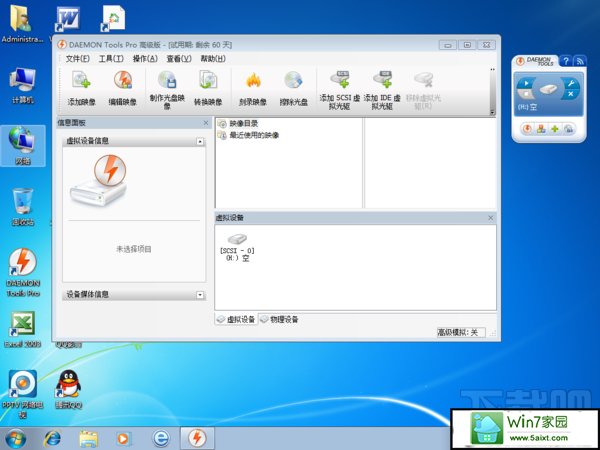Open 最近使用的映像 in the catalog tree
Screen dimensions: 600x450
[x=248, y=135]
